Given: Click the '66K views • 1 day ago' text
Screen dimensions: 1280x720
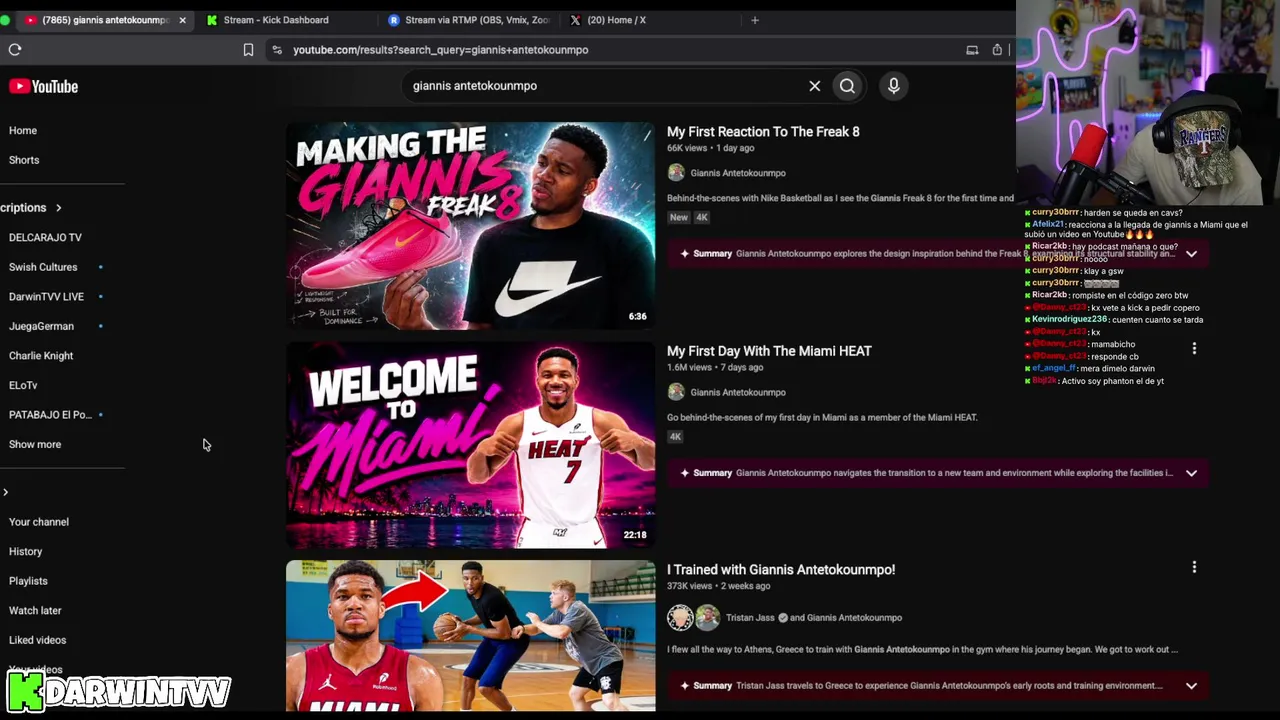Looking at the screenshot, I should 710,148.
